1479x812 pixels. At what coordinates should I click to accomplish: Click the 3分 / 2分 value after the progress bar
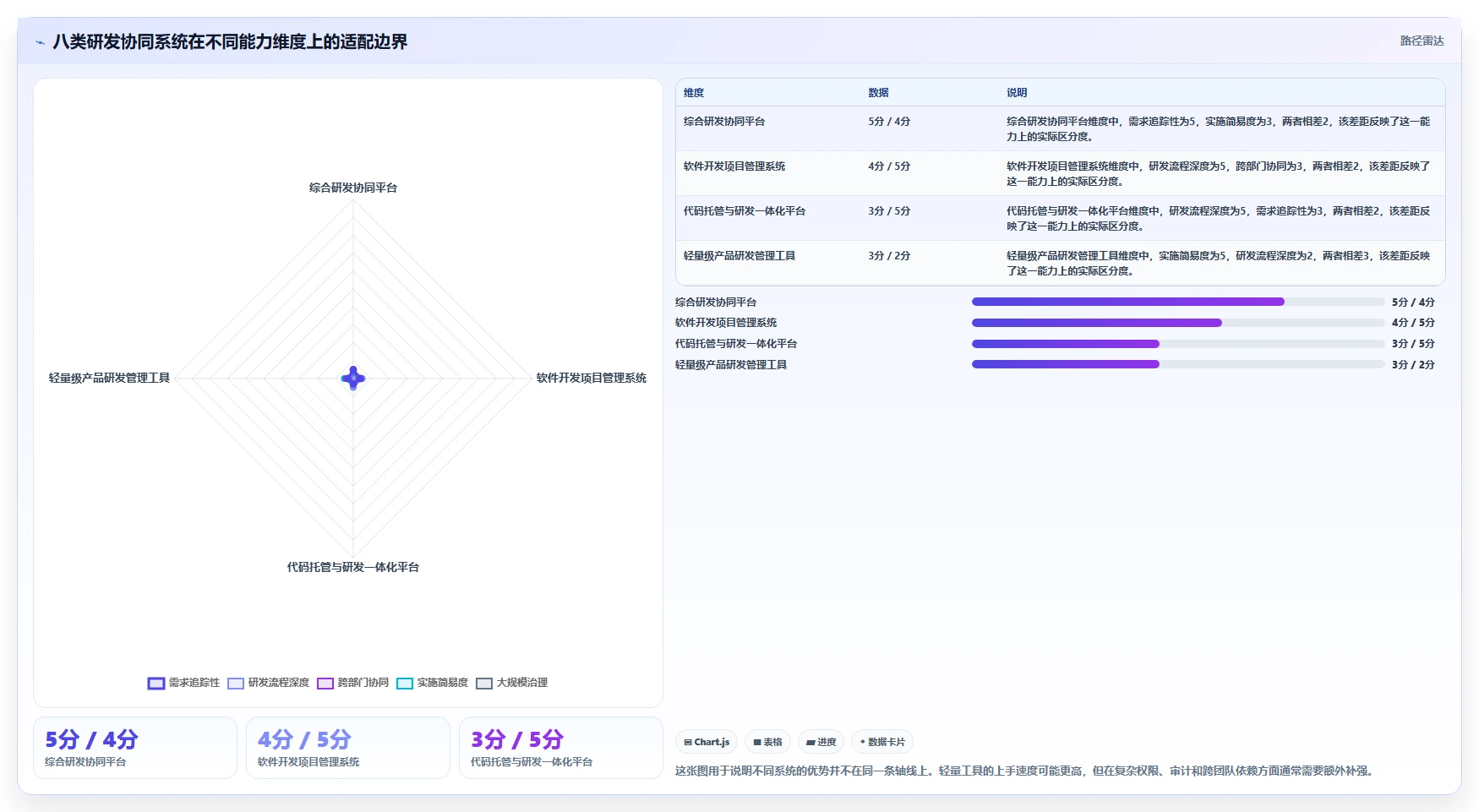[1413, 365]
